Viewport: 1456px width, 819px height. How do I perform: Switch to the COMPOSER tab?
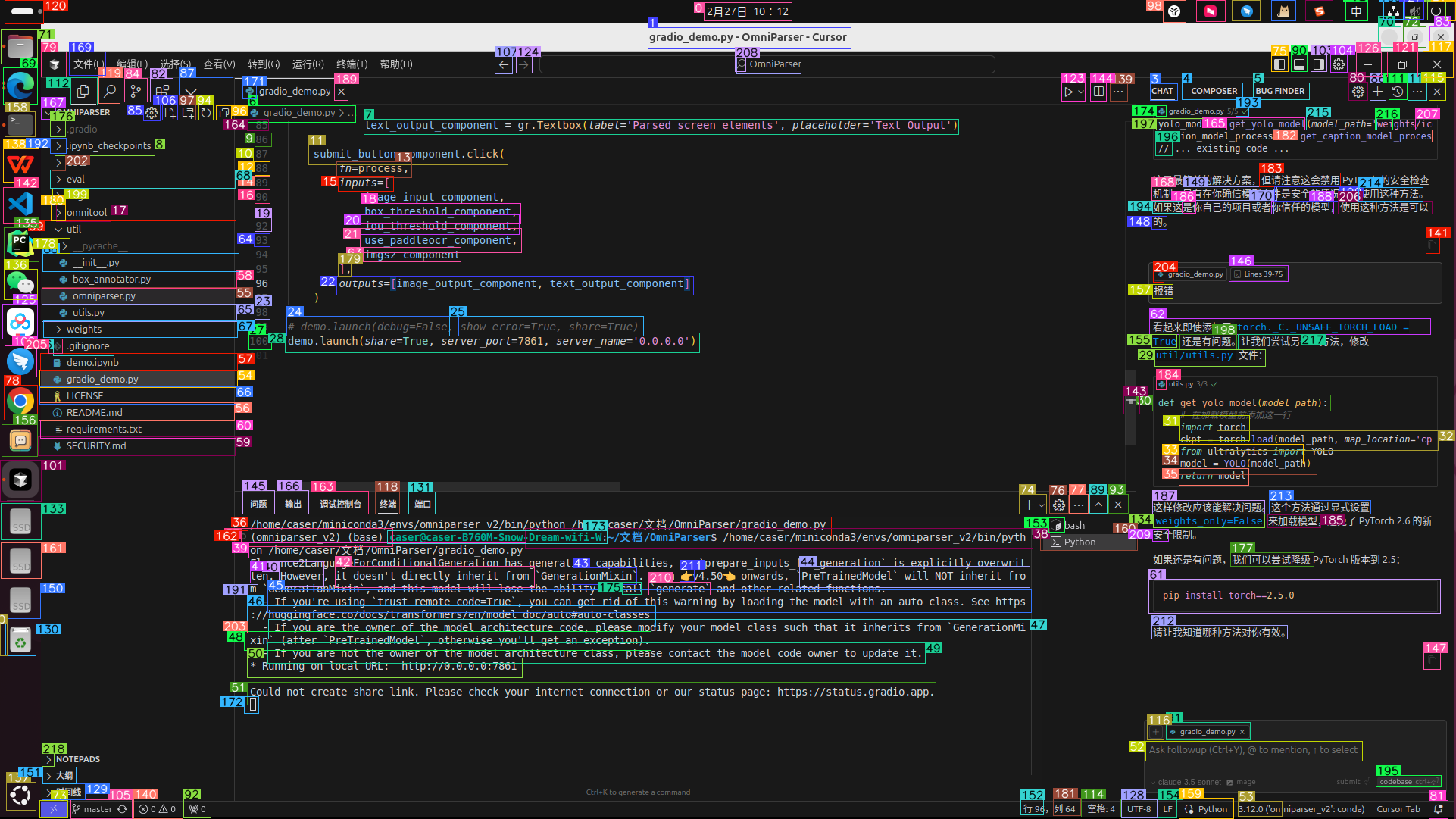click(x=1214, y=91)
